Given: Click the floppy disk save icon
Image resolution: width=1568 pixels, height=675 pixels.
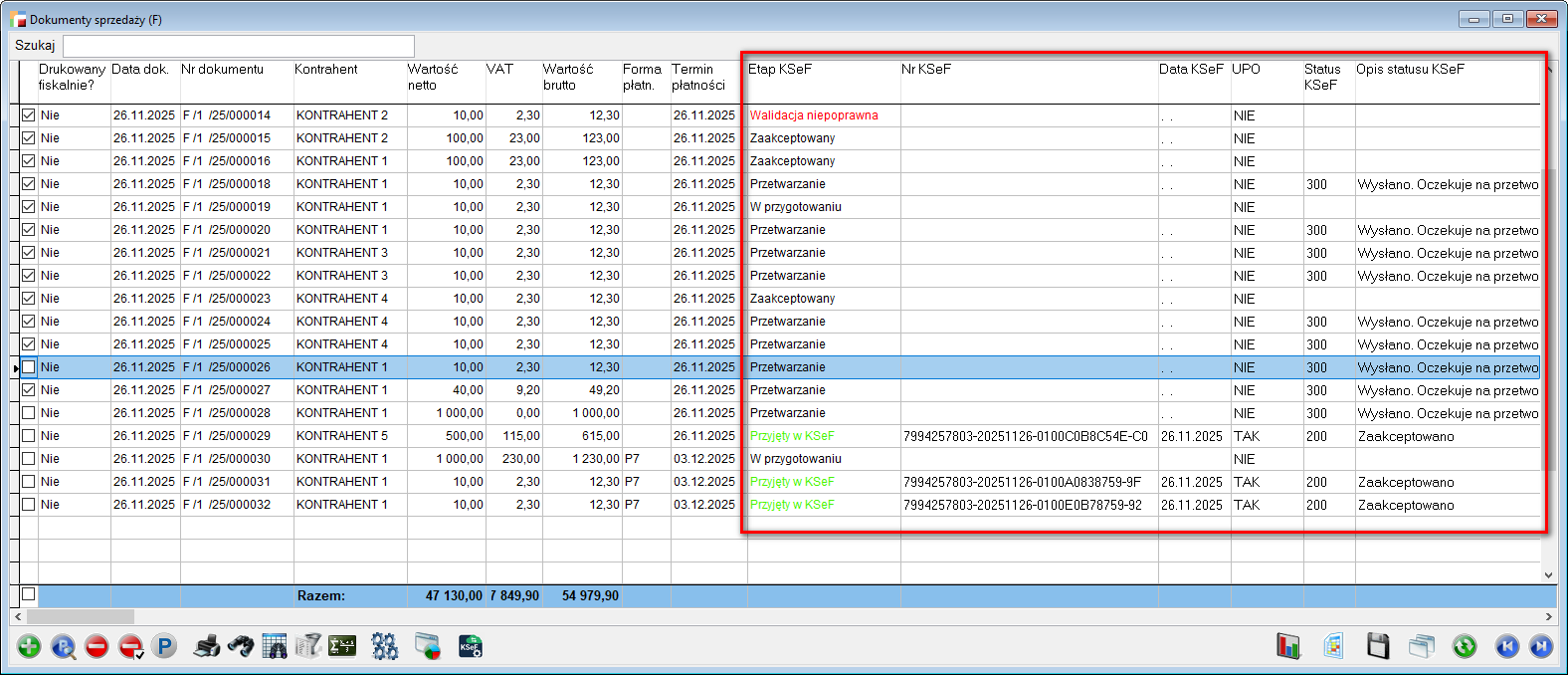Looking at the screenshot, I should [1378, 647].
